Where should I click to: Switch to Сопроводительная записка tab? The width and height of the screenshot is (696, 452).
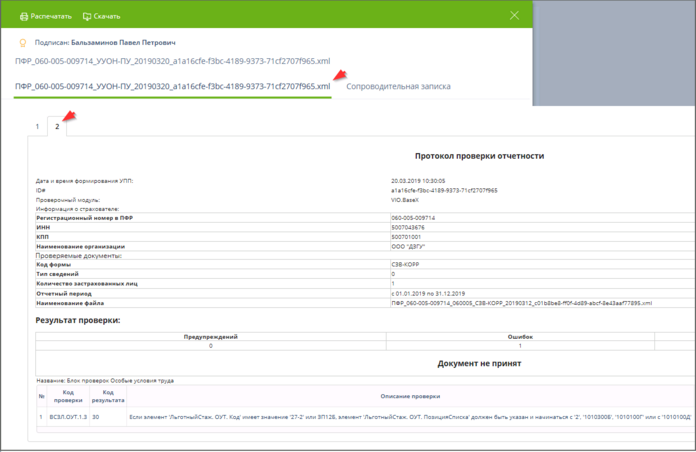[x=398, y=87]
